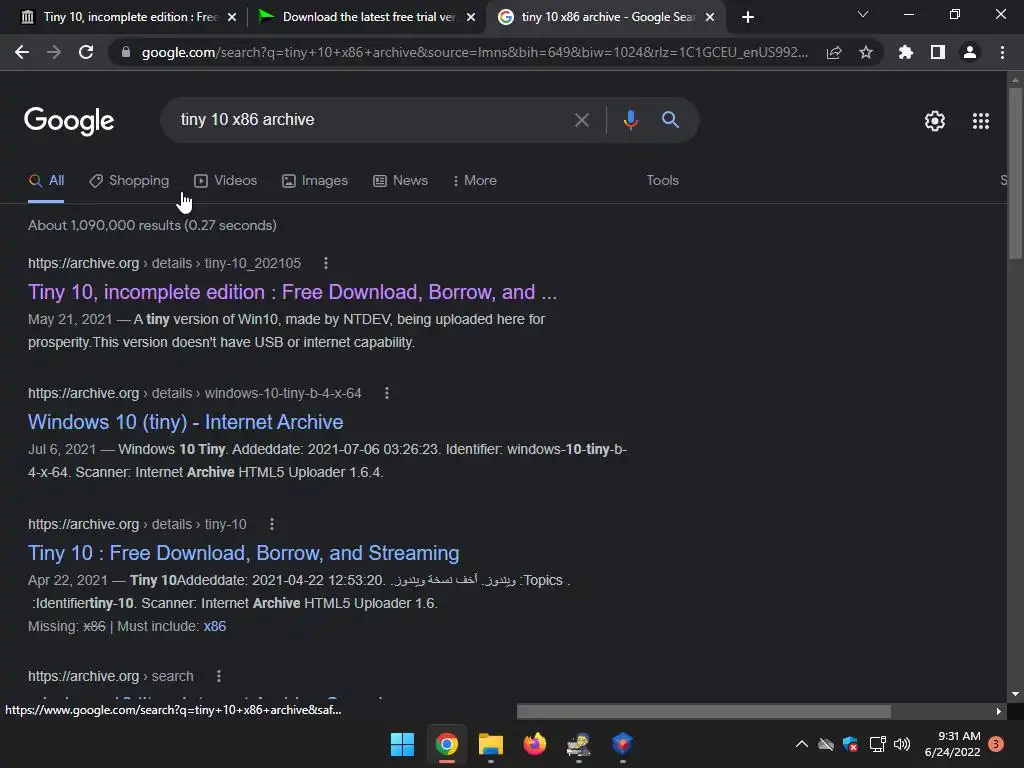This screenshot has width=1024, height=768.
Task: Open Google quick settings gear
Action: 935,121
